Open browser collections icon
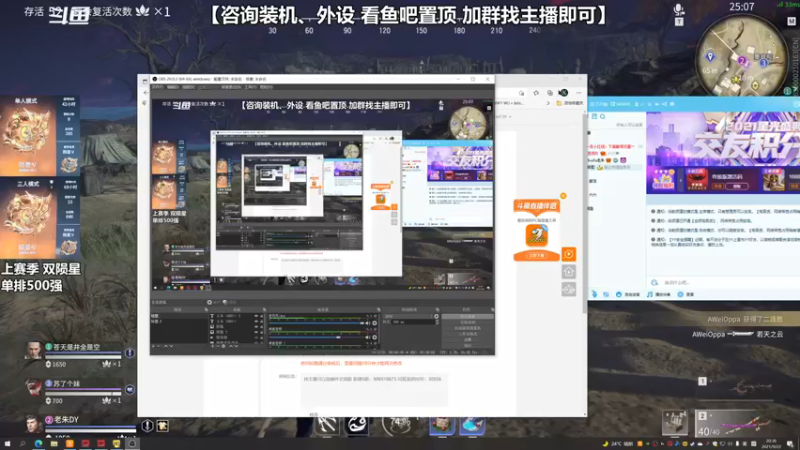The image size is (800, 450). point(549,93)
